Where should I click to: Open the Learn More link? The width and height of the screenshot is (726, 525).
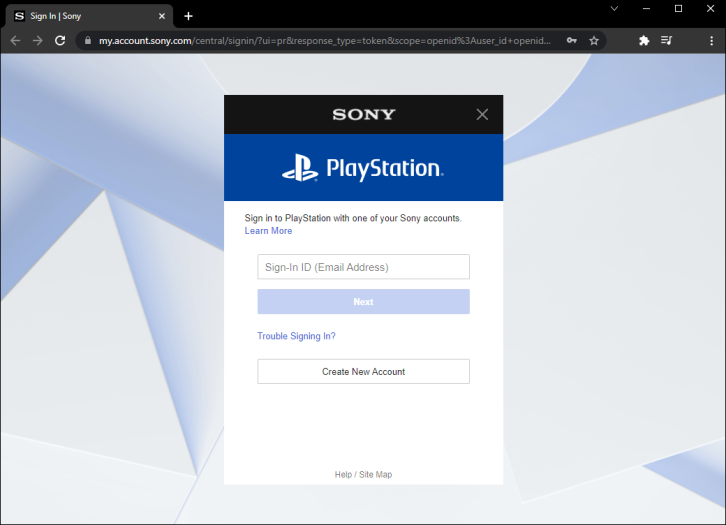pyautogui.click(x=268, y=231)
